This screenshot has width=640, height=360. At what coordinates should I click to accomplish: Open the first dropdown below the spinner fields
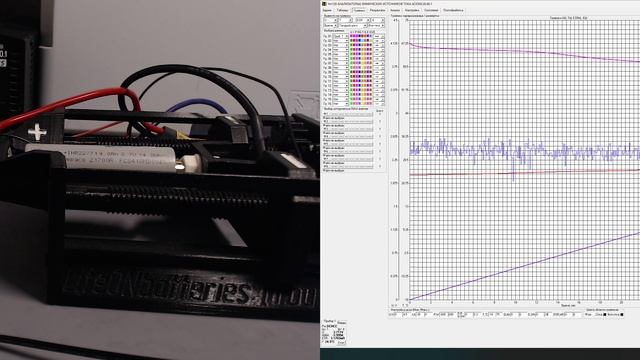(330, 25)
